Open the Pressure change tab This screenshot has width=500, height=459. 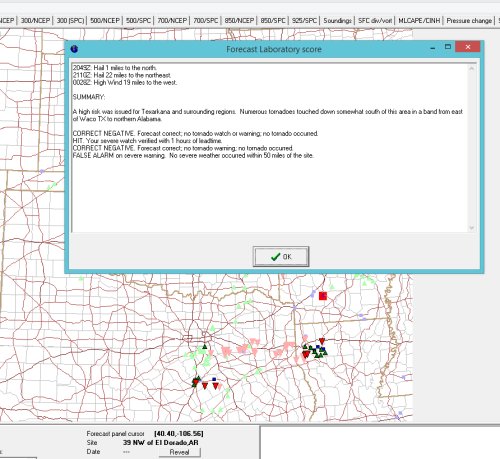[x=469, y=21]
